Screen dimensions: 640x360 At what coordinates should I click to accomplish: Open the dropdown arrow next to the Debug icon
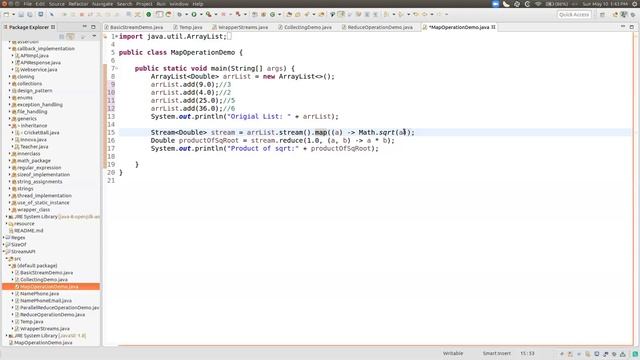[x=186, y=14]
